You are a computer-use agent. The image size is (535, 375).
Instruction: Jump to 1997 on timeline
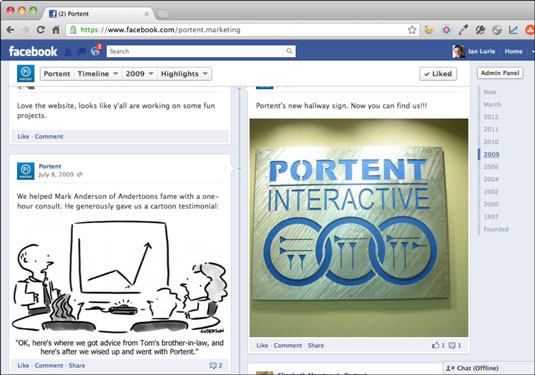tap(491, 217)
